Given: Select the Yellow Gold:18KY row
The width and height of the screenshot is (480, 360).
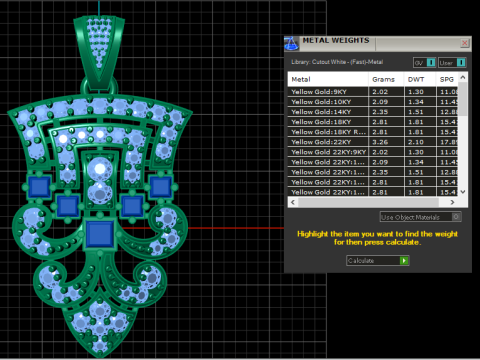Looking at the screenshot, I should click(x=373, y=122).
